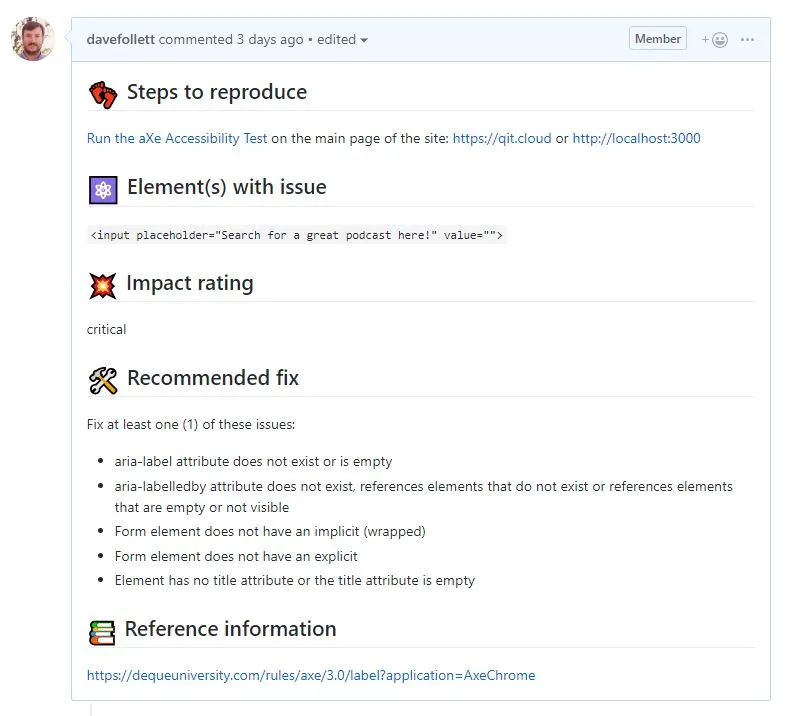The height and width of the screenshot is (716, 786).
Task: Click the Member badge label
Action: coord(658,39)
